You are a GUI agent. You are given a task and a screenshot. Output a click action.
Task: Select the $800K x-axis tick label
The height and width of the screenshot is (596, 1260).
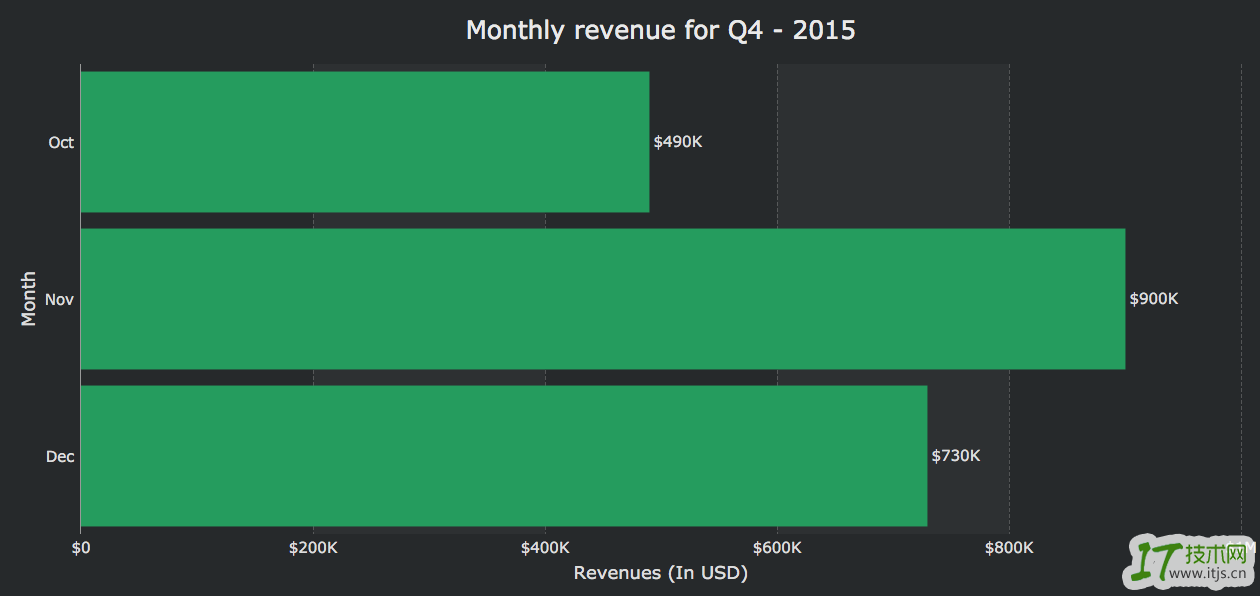point(1009,548)
